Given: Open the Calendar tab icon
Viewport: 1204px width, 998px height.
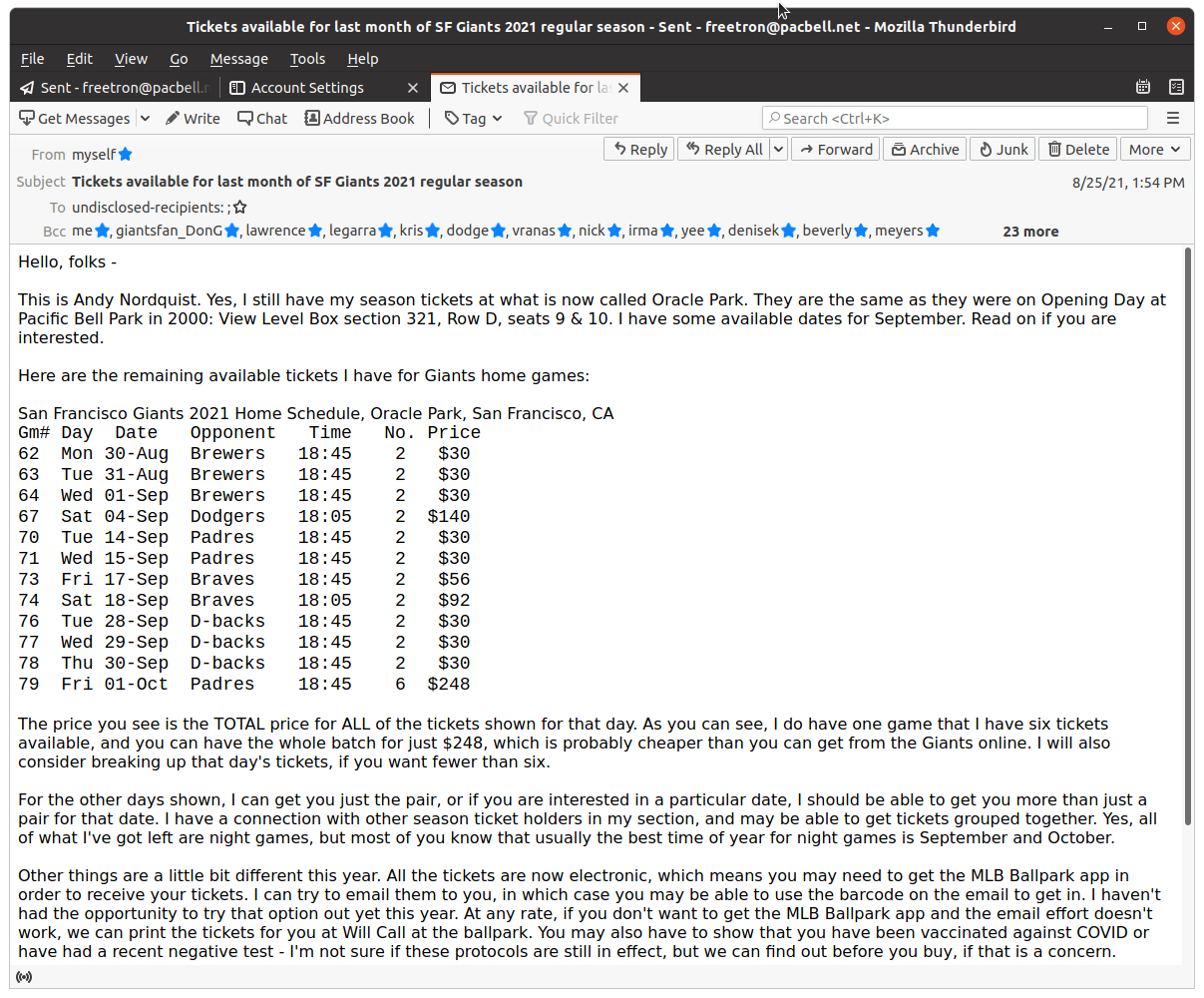Looking at the screenshot, I should 1143,88.
